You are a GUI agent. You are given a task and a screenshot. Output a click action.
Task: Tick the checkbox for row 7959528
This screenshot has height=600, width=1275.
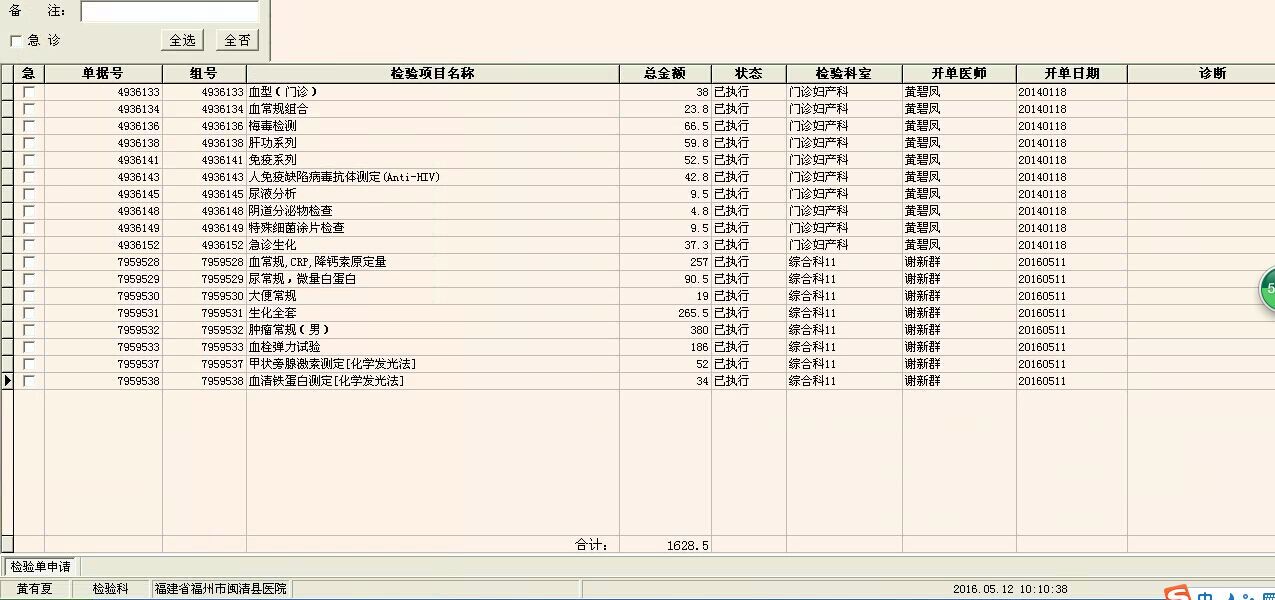click(x=29, y=262)
